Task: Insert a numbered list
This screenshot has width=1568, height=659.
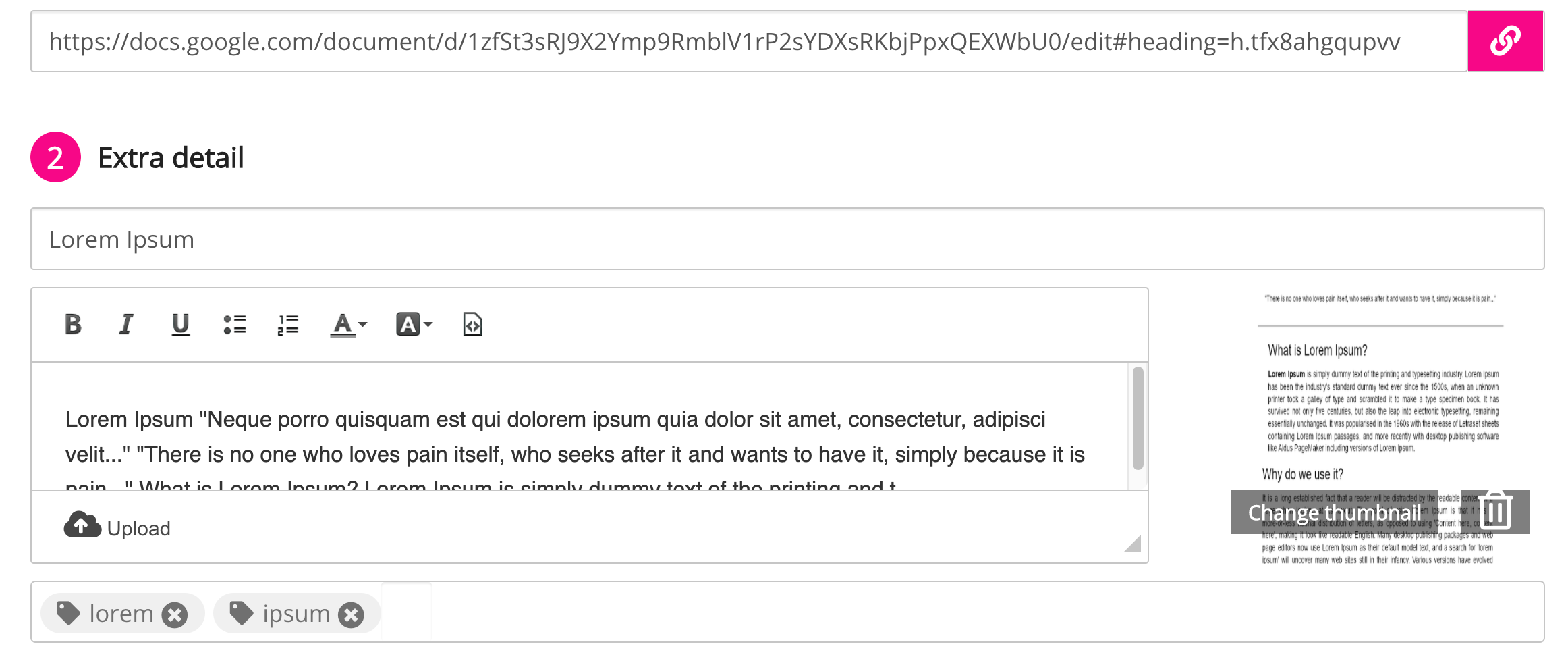Action: (x=288, y=325)
